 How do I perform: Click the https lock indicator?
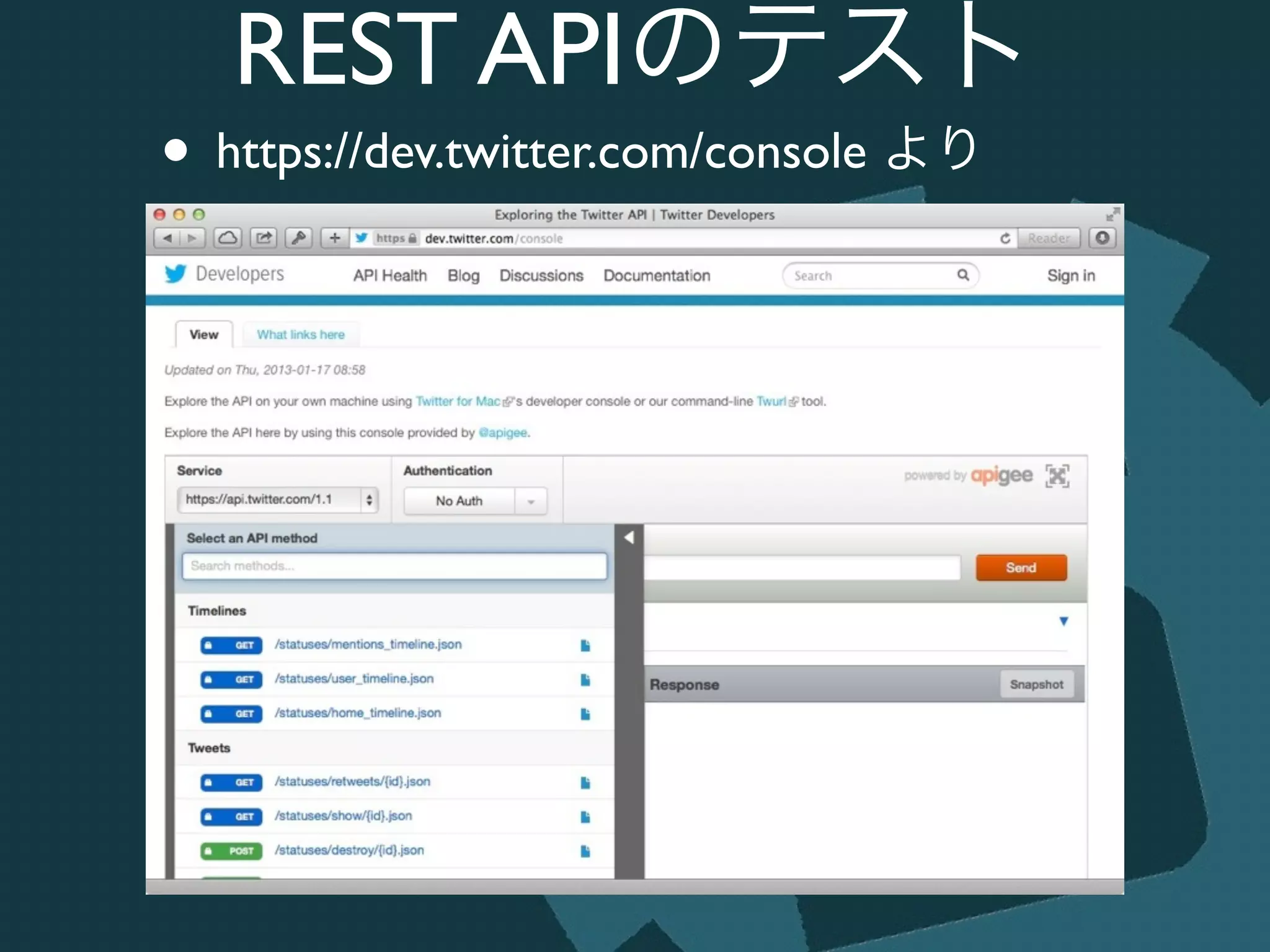pos(396,238)
